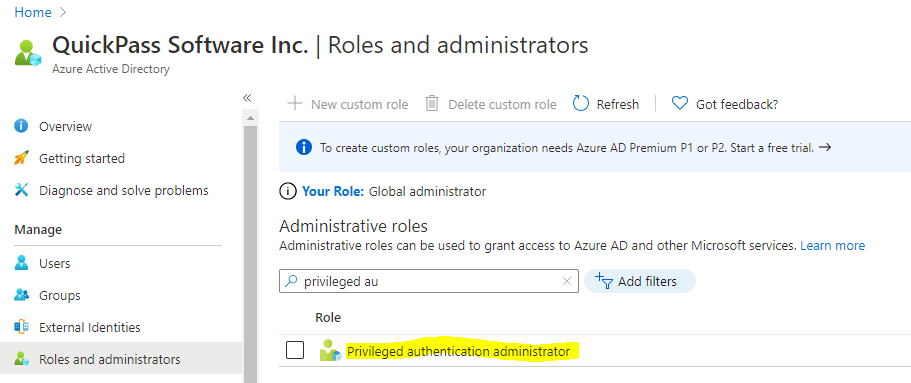Click into the role search field
Screen dimensions: 911x383
[429, 281]
